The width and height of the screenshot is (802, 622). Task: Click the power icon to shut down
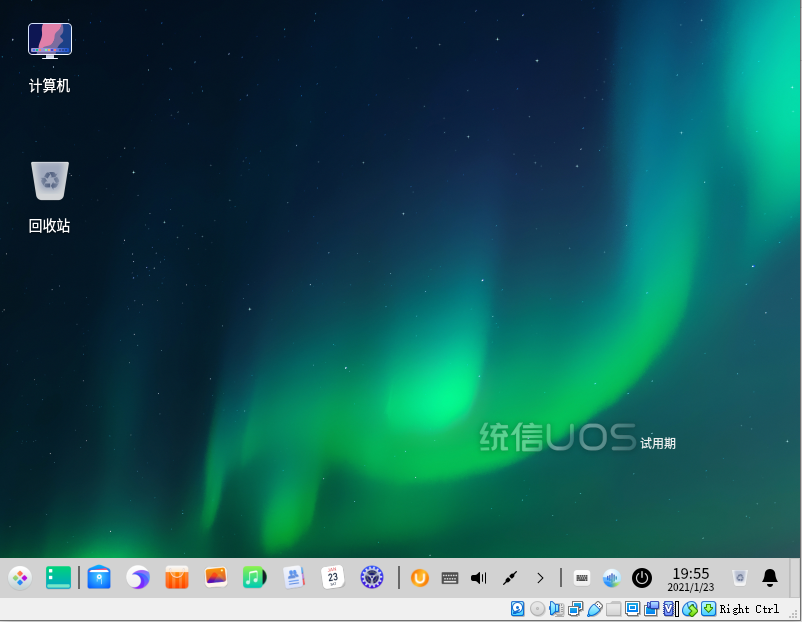pos(641,578)
